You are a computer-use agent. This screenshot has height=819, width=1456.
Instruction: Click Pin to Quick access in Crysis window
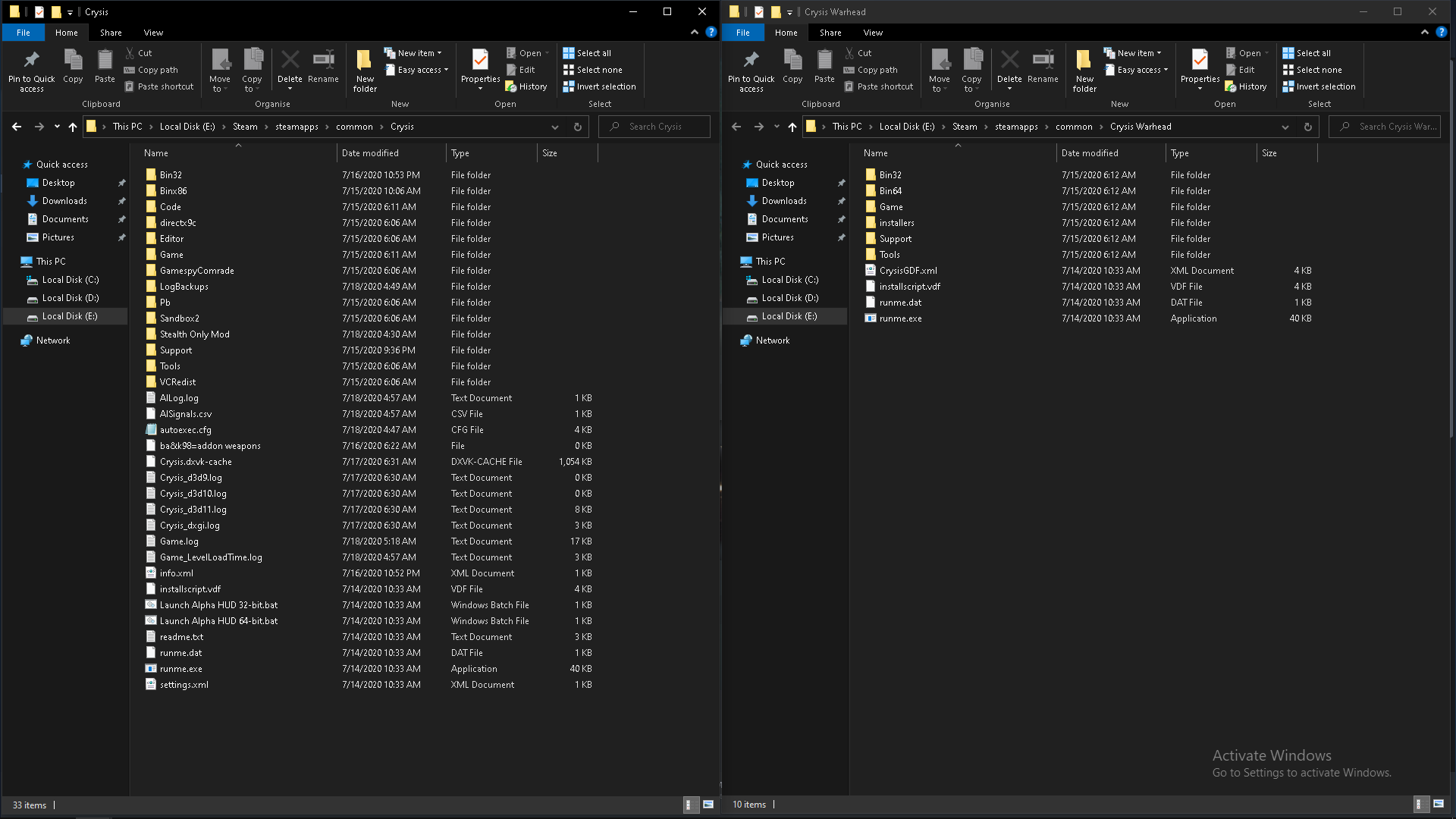pyautogui.click(x=31, y=70)
